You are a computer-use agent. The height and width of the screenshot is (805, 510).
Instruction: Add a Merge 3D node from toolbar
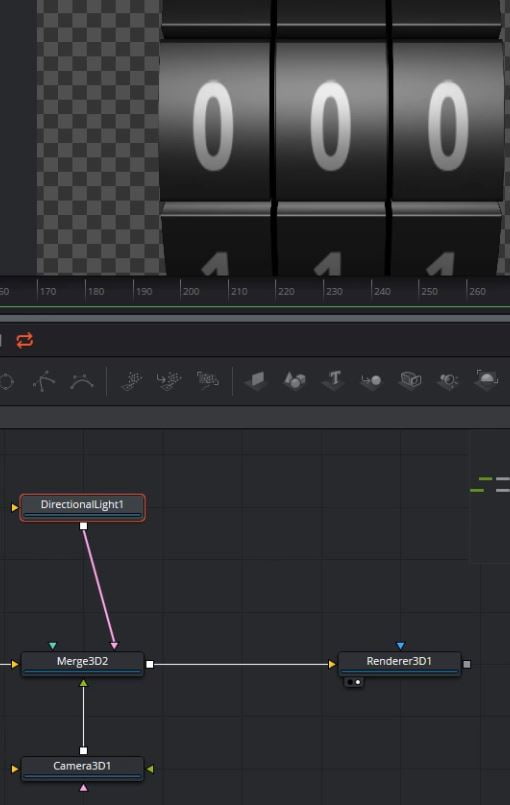coord(371,380)
